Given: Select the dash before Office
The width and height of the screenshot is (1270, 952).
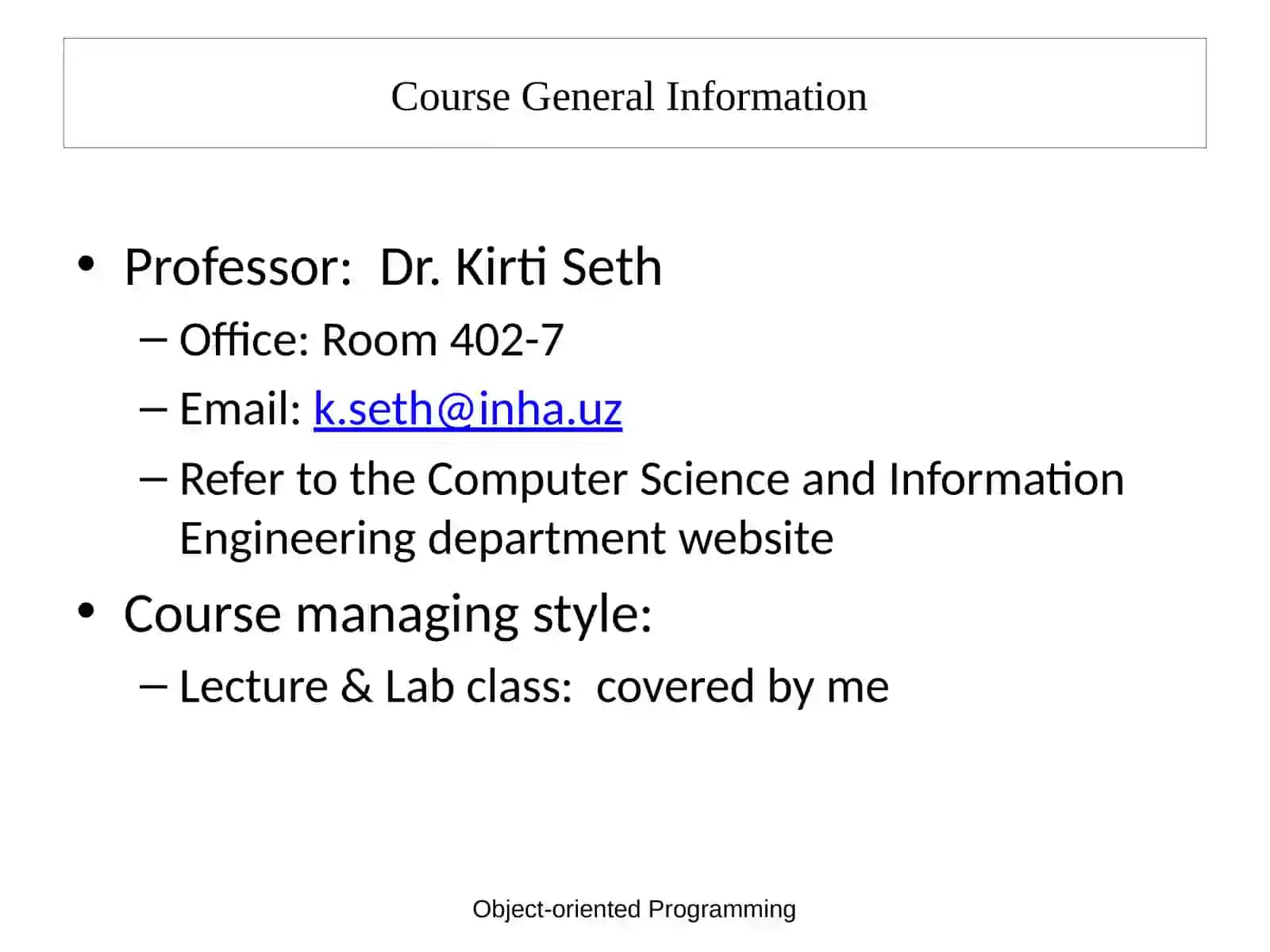Looking at the screenshot, I should (x=152, y=340).
